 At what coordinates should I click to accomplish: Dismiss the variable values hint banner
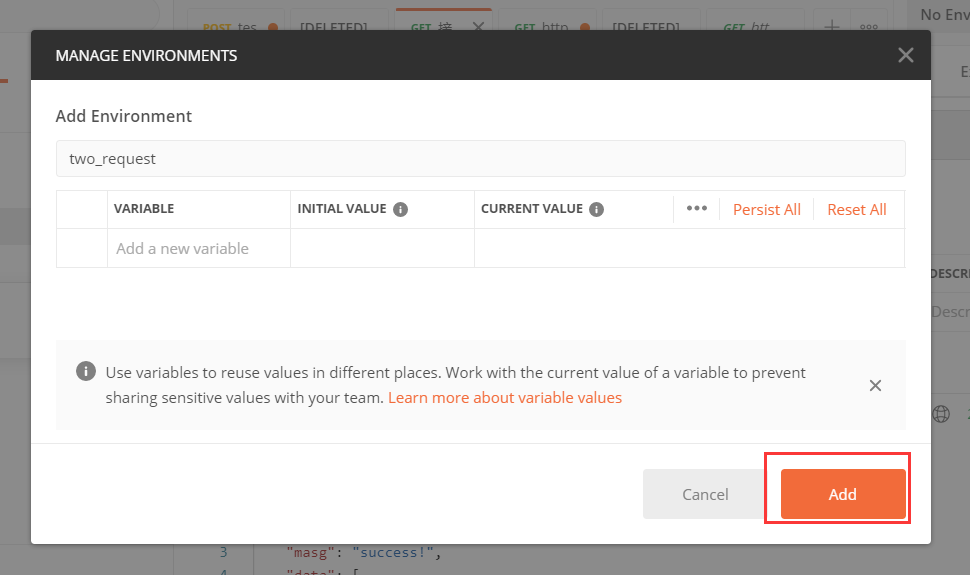[875, 385]
